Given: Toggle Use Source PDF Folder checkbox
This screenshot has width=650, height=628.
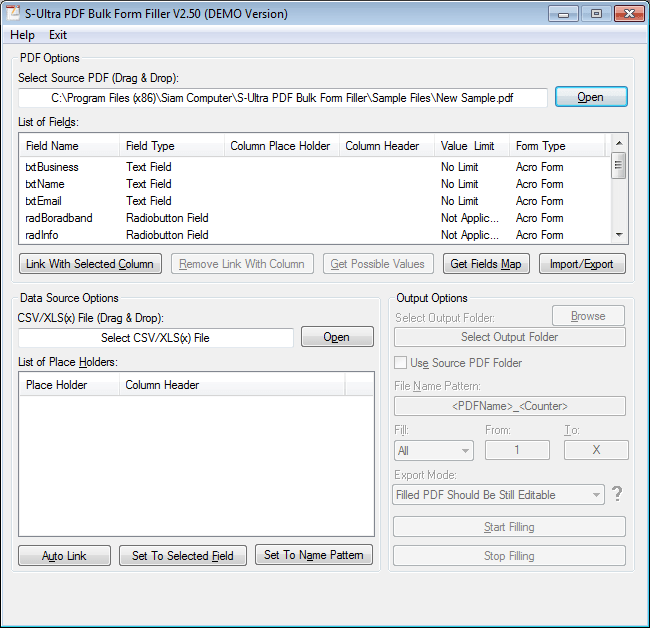Looking at the screenshot, I should [401, 363].
